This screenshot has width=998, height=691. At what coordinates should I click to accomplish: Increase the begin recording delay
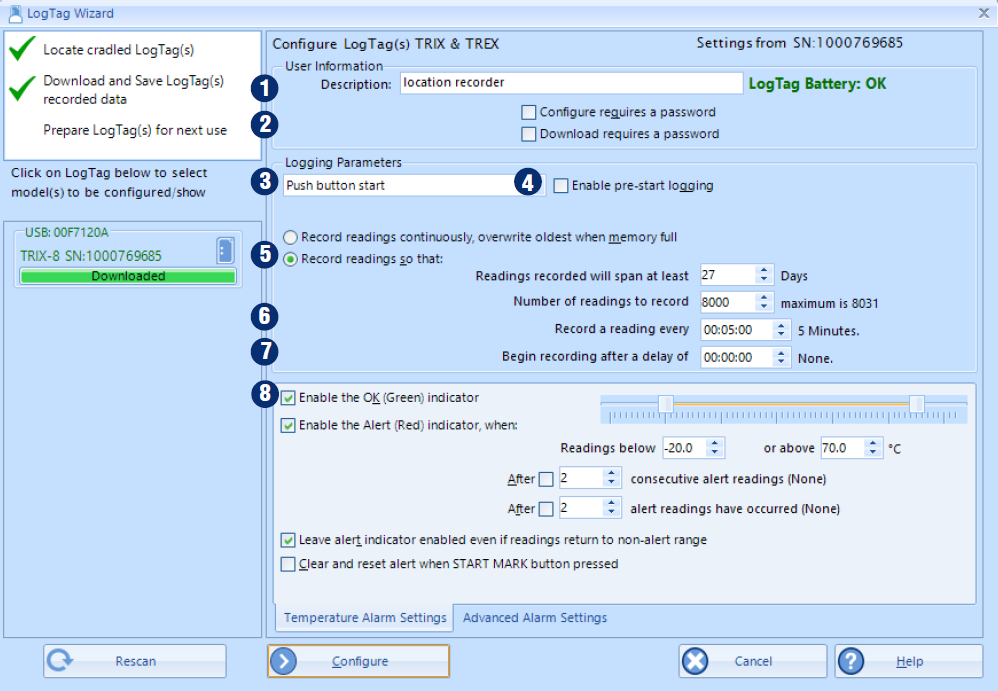[781, 352]
